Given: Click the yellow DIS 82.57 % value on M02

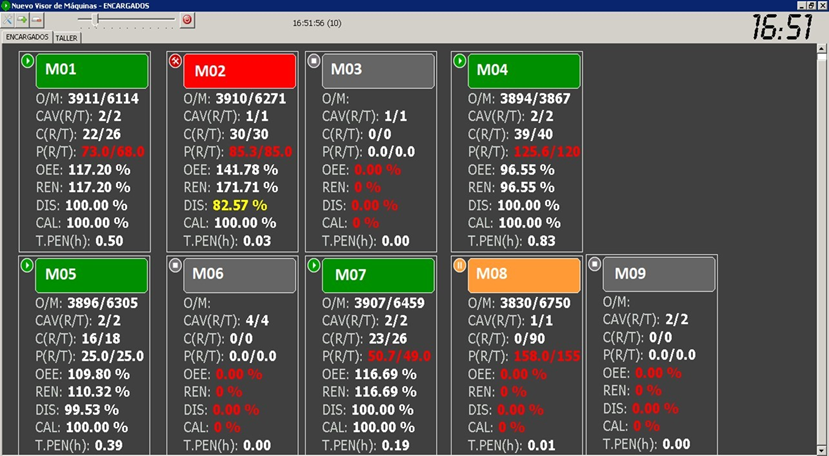Looking at the screenshot, I should 238,204.
